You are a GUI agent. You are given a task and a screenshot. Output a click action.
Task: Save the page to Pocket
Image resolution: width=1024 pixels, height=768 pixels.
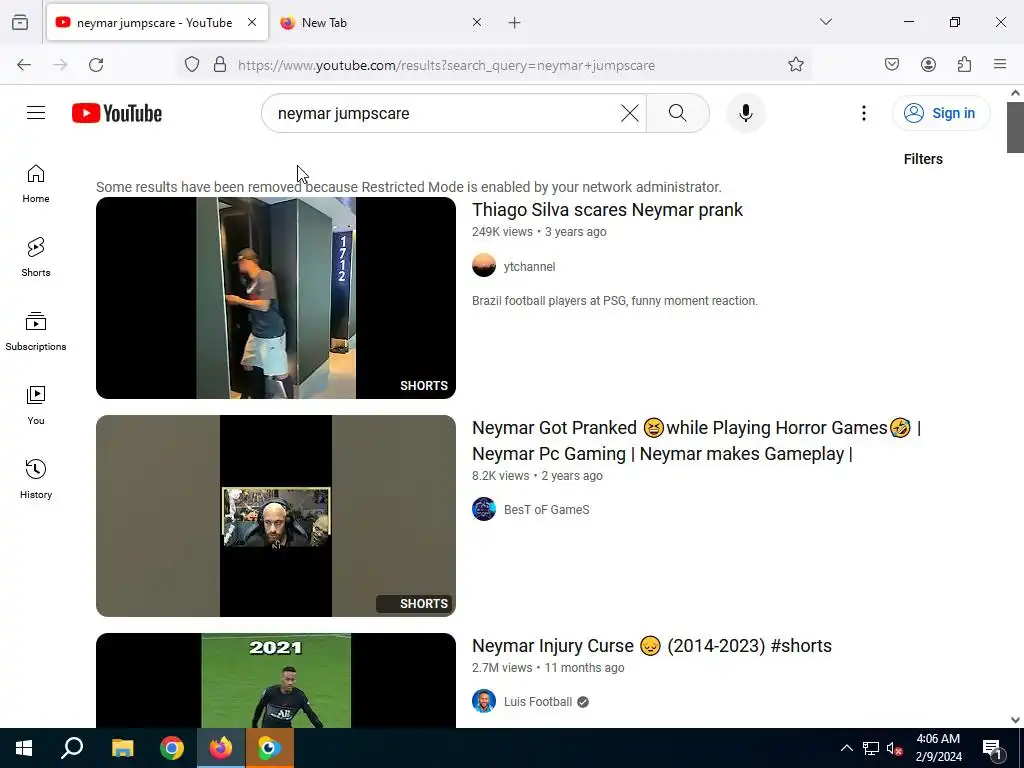pyautogui.click(x=892, y=65)
